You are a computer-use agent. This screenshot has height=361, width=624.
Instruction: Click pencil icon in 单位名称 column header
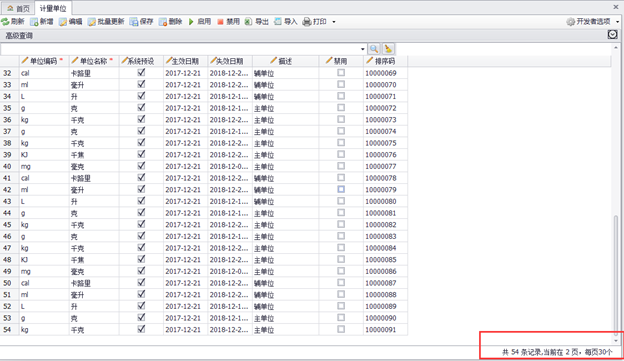click(75, 60)
